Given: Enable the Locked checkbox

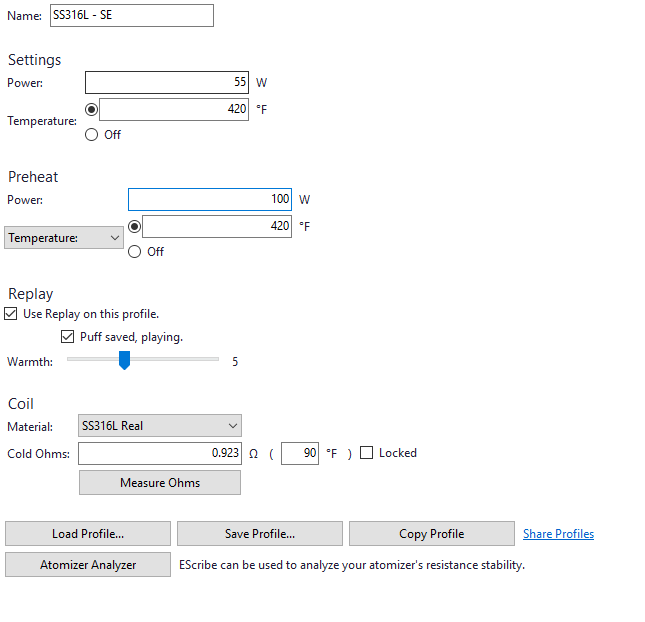Looking at the screenshot, I should [x=366, y=453].
